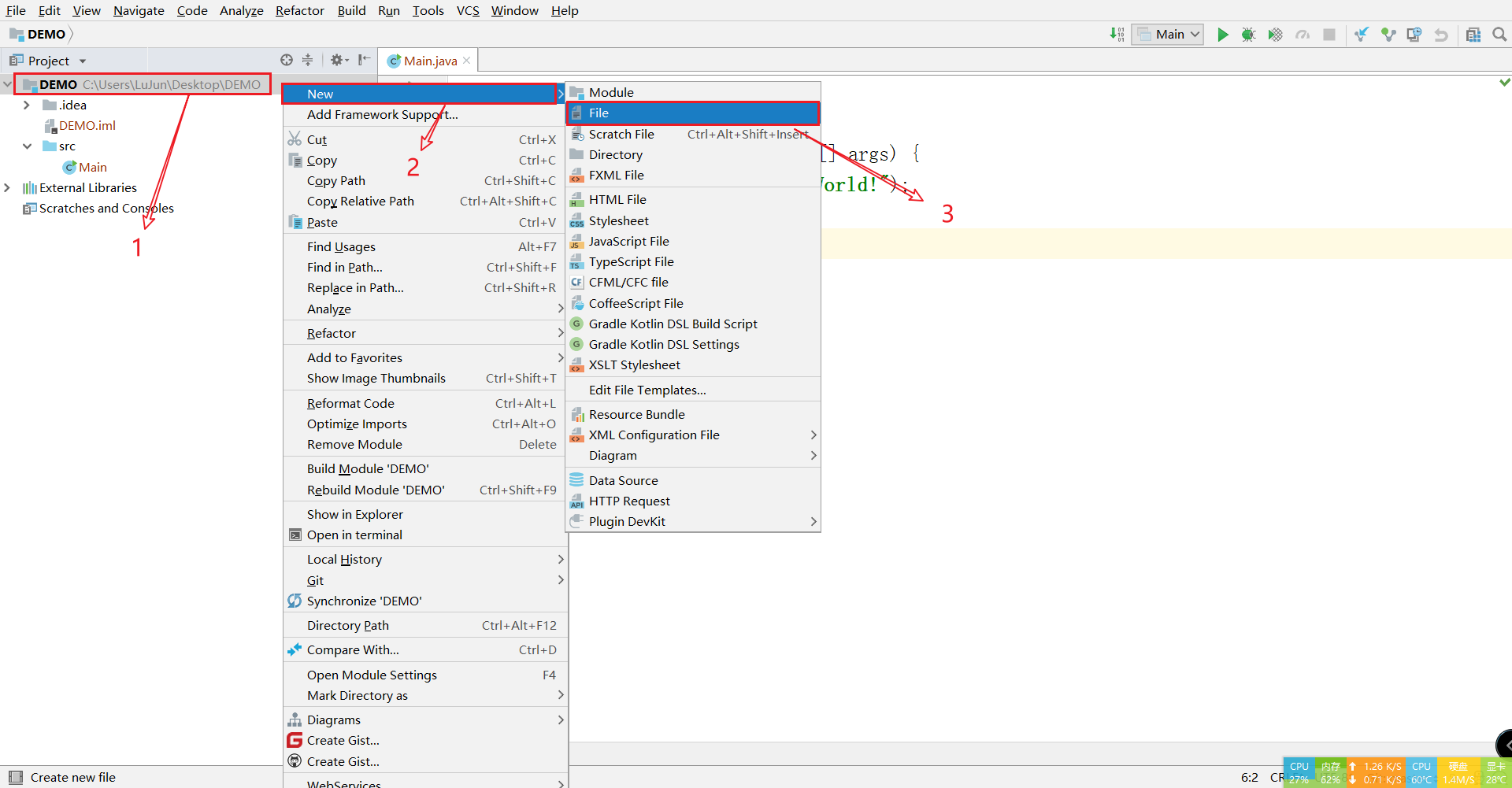Select the Main class in tree
Screen dimensions: 1512x788
point(85,167)
